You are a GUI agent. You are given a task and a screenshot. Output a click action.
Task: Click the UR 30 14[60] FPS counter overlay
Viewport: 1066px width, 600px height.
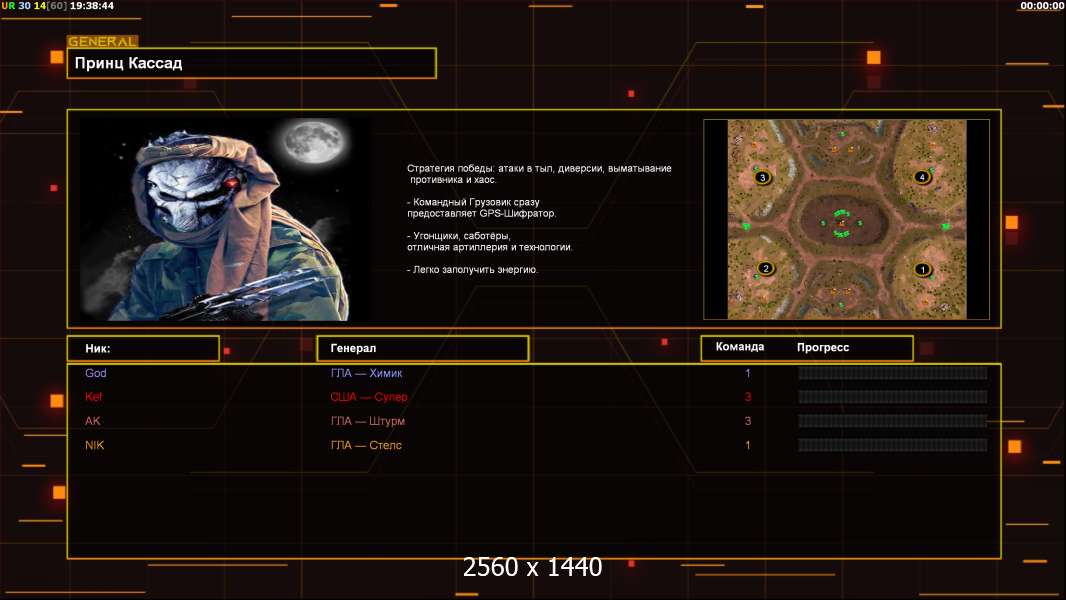pyautogui.click(x=34, y=5)
